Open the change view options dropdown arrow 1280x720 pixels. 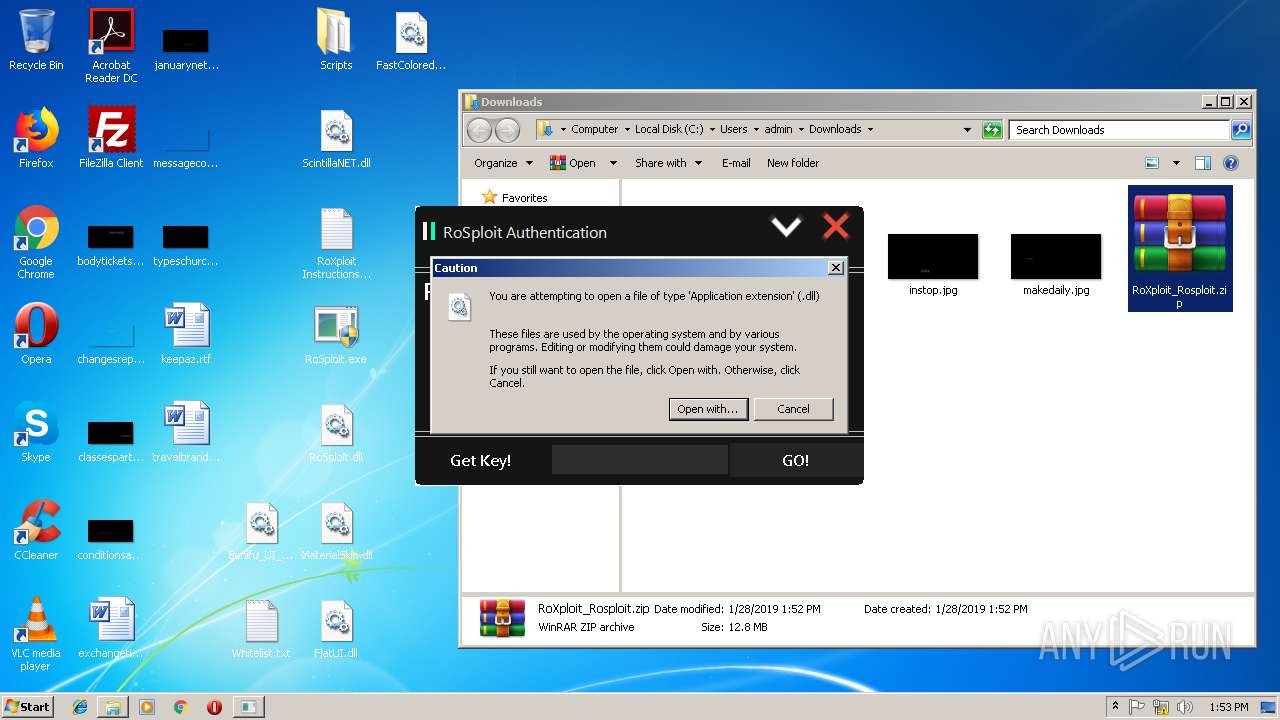click(x=1176, y=163)
